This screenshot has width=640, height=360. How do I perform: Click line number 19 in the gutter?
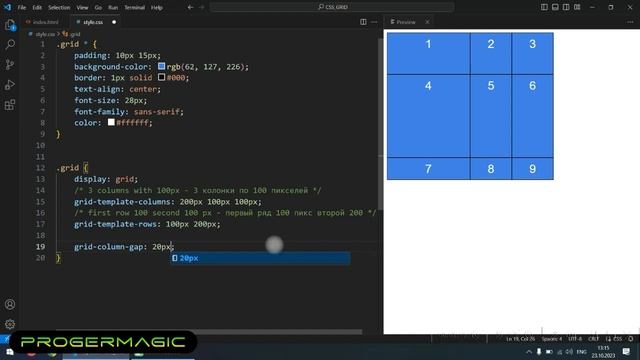[x=40, y=247]
